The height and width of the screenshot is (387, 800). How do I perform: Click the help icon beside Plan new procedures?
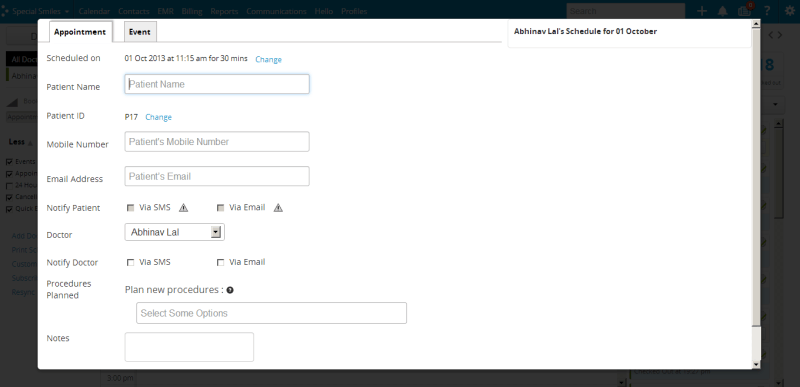click(230, 290)
